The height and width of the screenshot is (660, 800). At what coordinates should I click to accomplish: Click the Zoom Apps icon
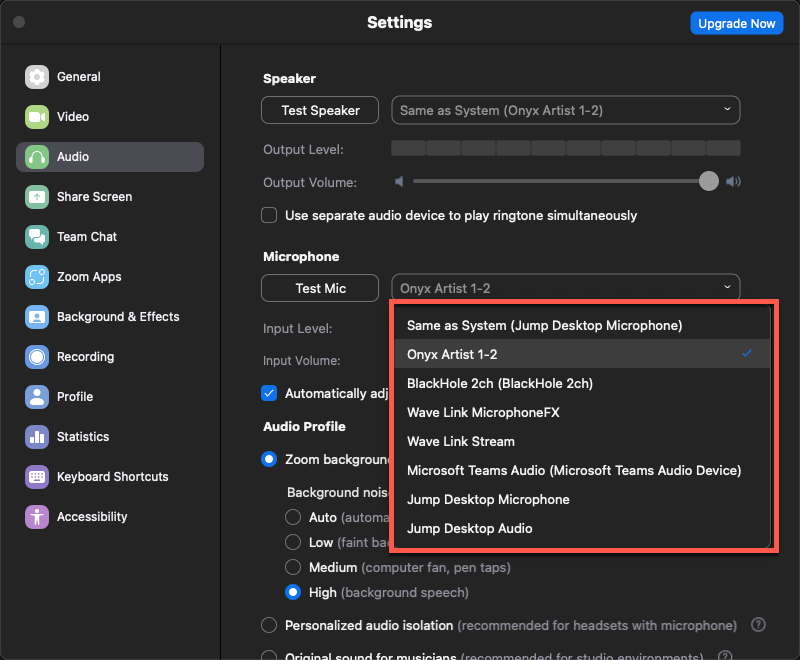tap(37, 277)
